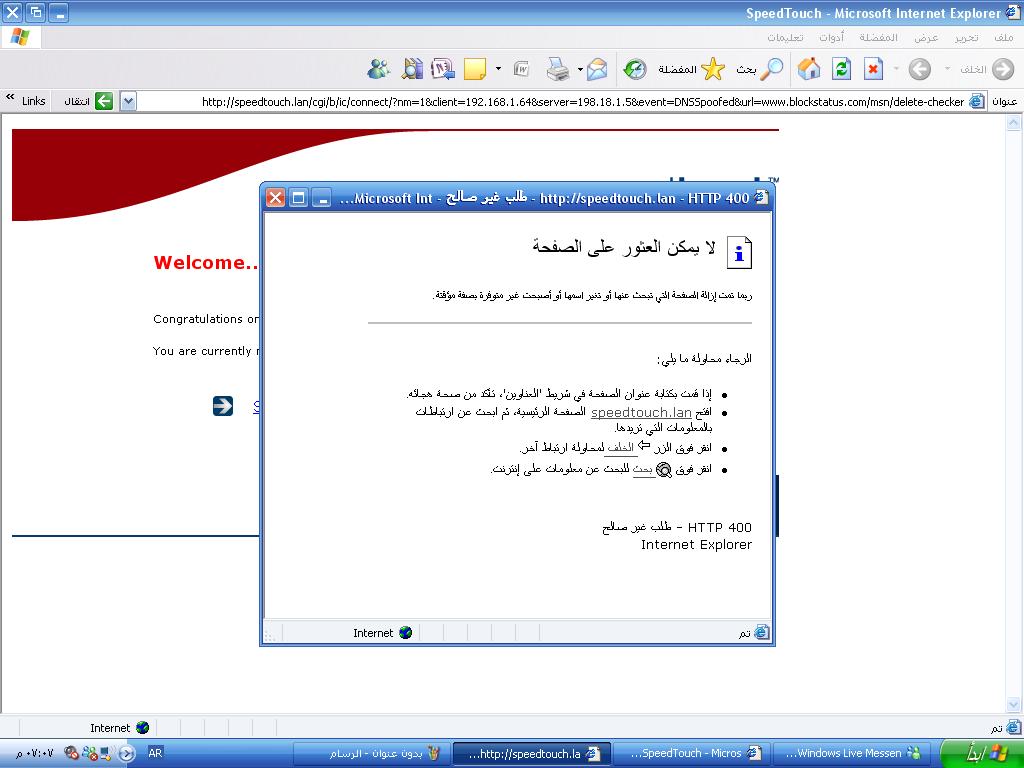Click the Mail envelope toolbar icon

point(597,69)
